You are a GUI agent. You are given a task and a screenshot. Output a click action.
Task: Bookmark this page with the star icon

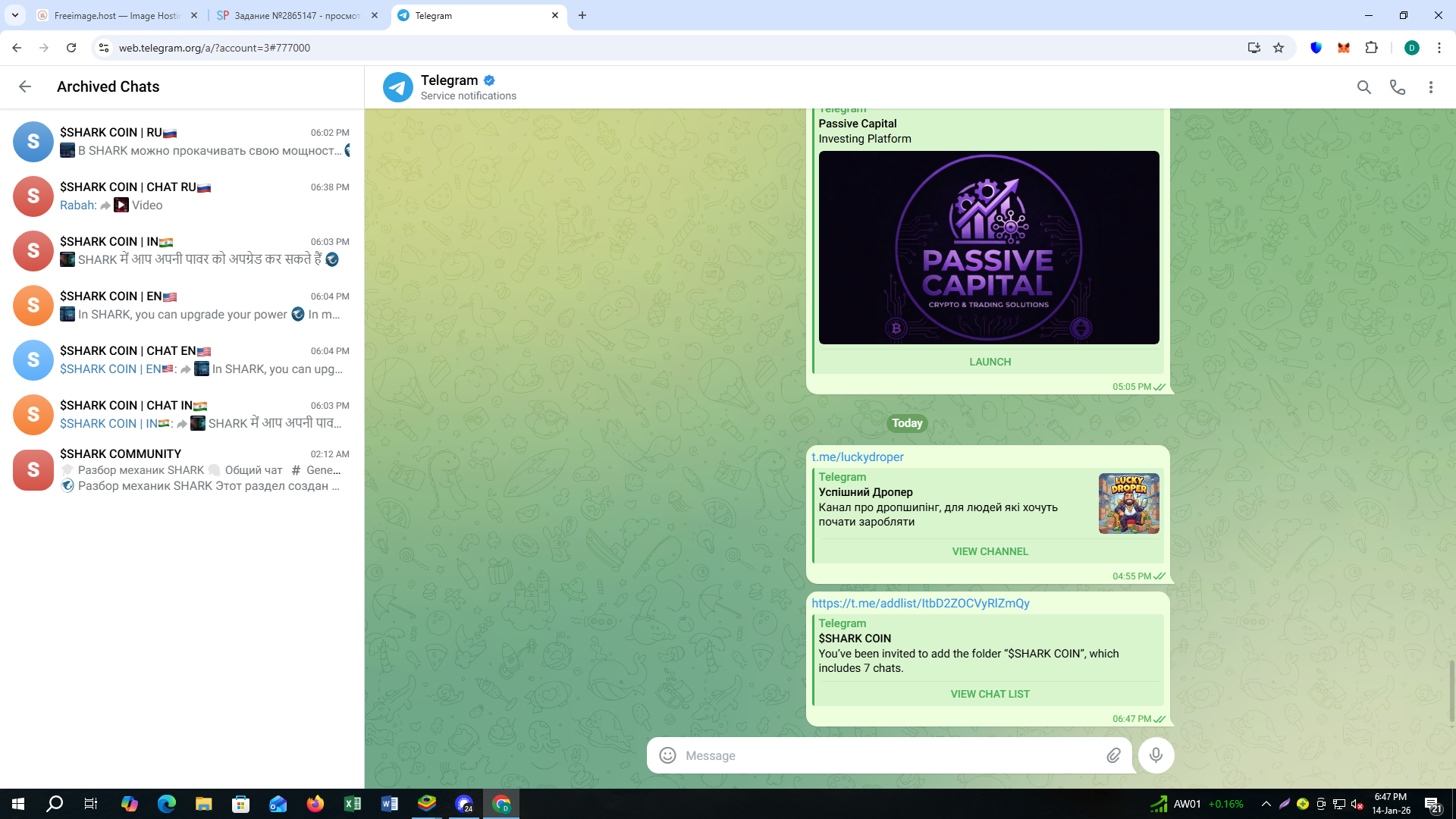(1279, 48)
